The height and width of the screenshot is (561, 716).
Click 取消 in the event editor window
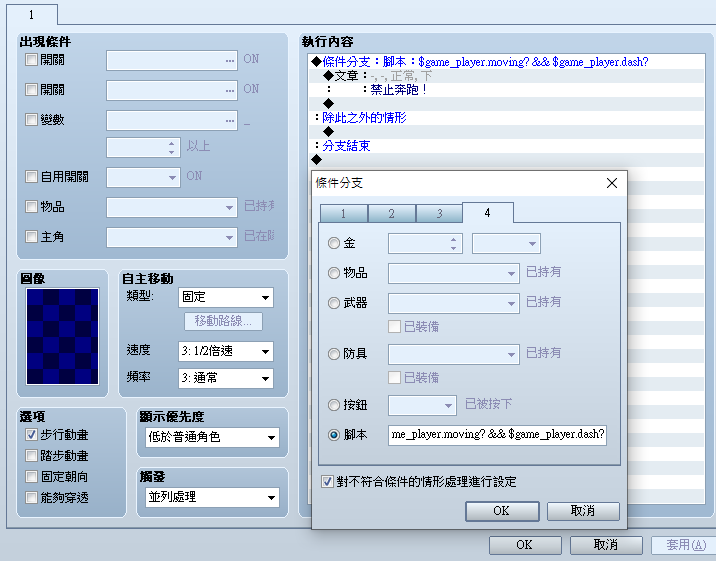click(x=606, y=545)
